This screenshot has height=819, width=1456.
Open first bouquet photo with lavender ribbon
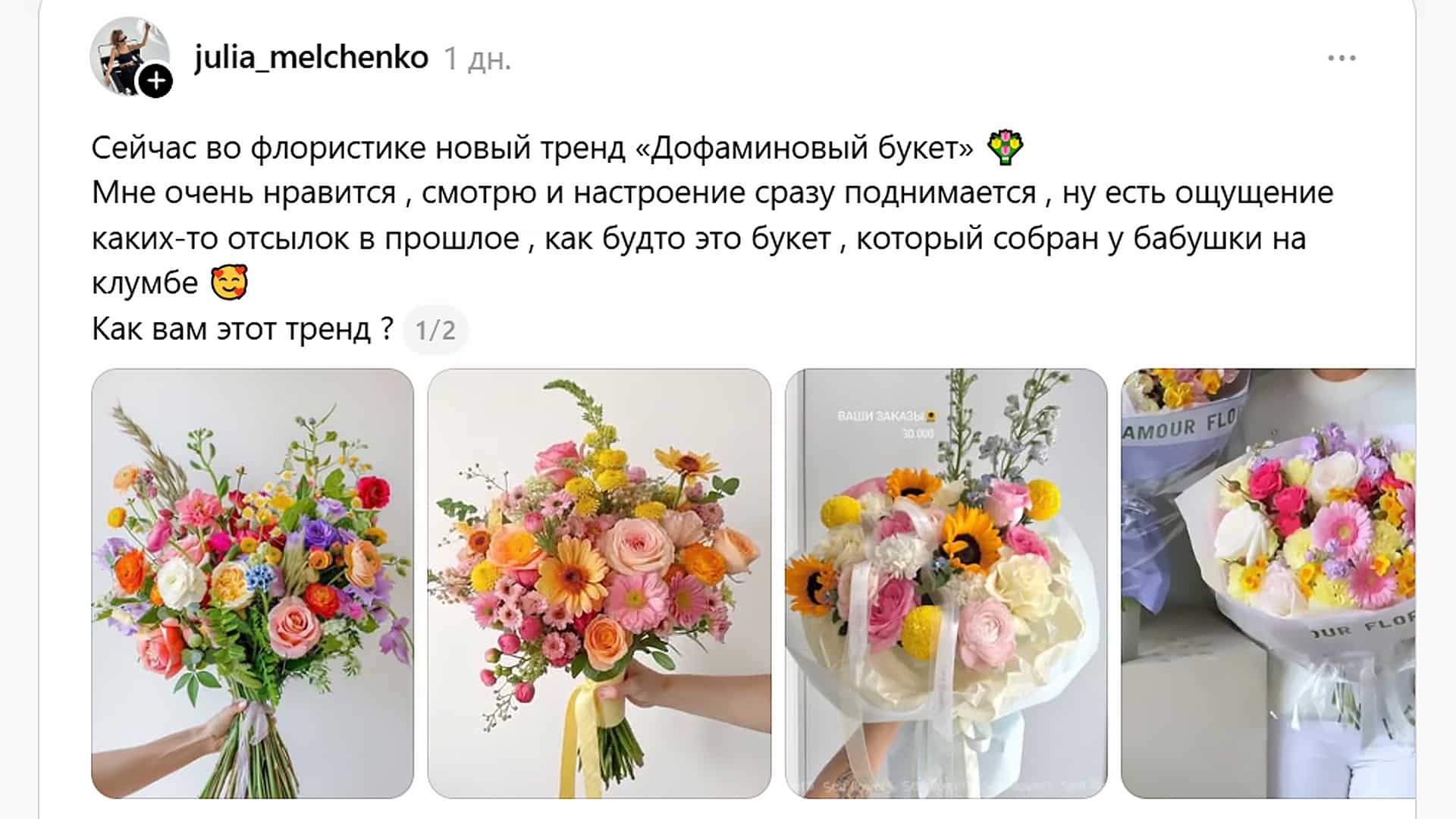point(253,583)
